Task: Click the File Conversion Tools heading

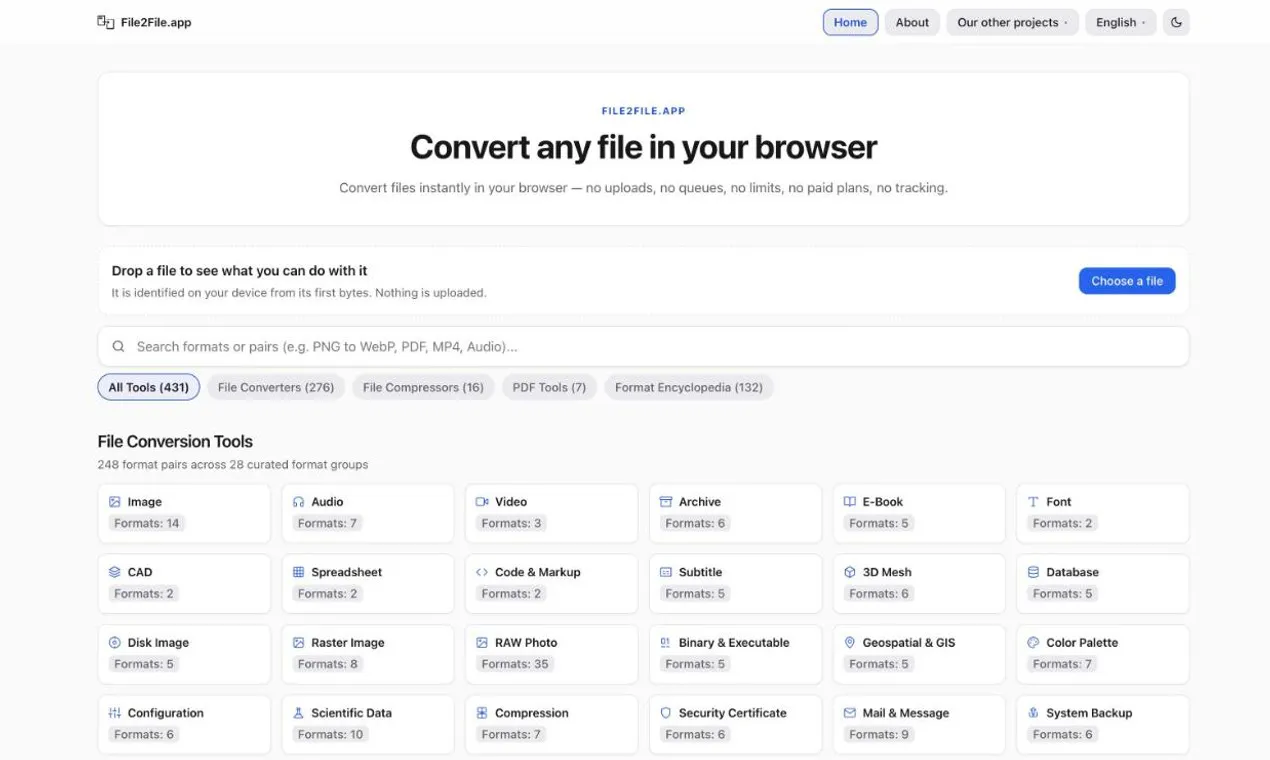Action: (175, 441)
